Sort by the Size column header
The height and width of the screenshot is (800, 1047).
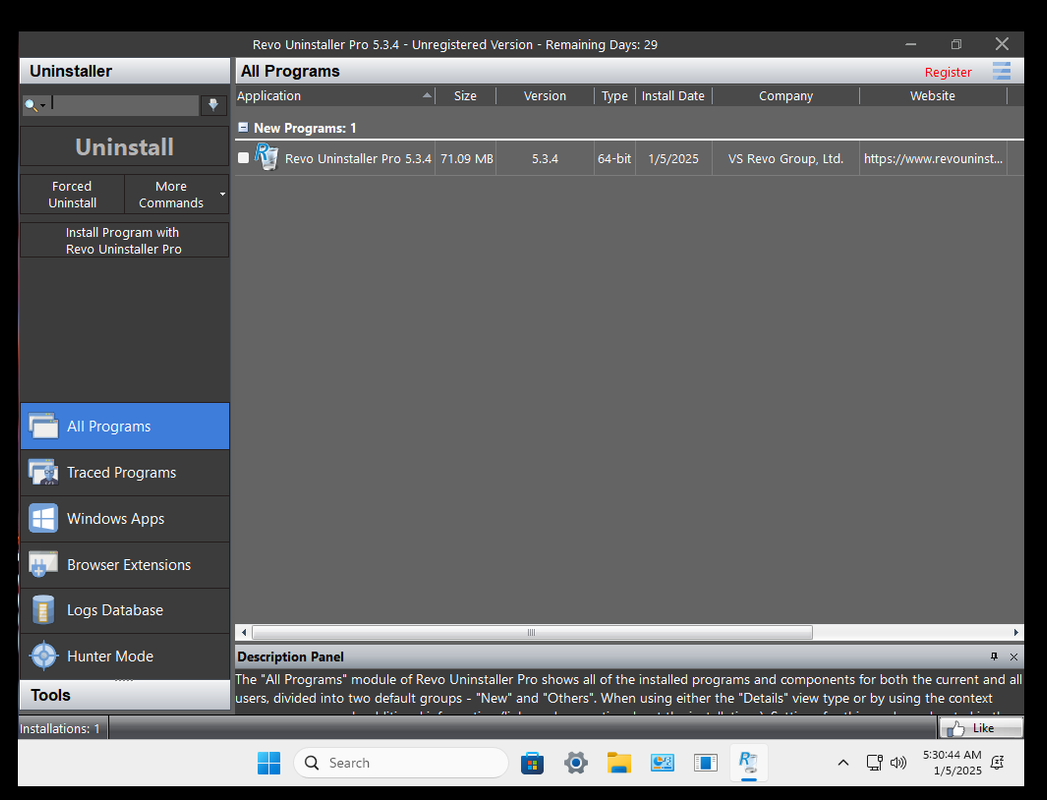point(465,95)
